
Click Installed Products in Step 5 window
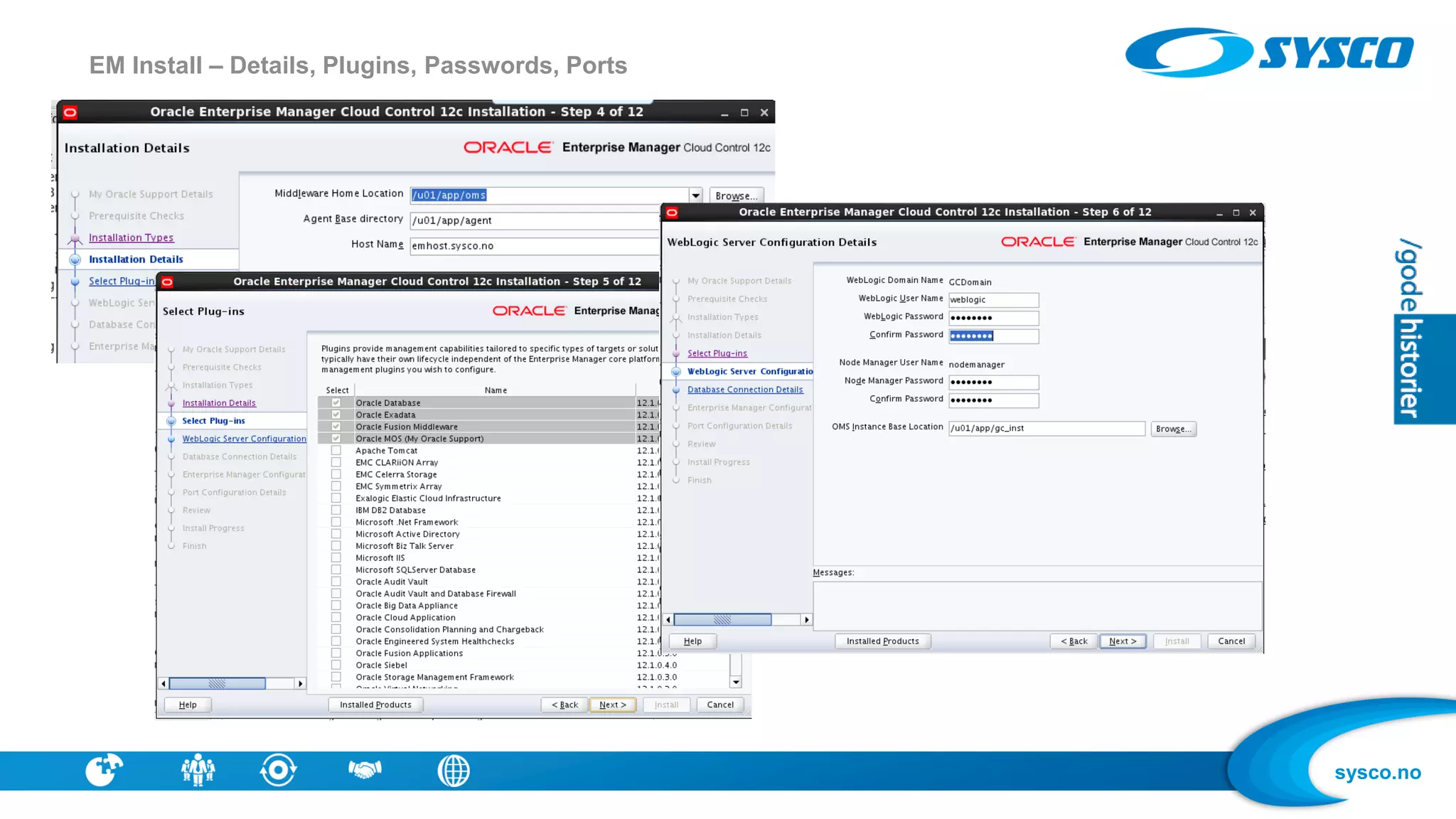click(x=375, y=705)
